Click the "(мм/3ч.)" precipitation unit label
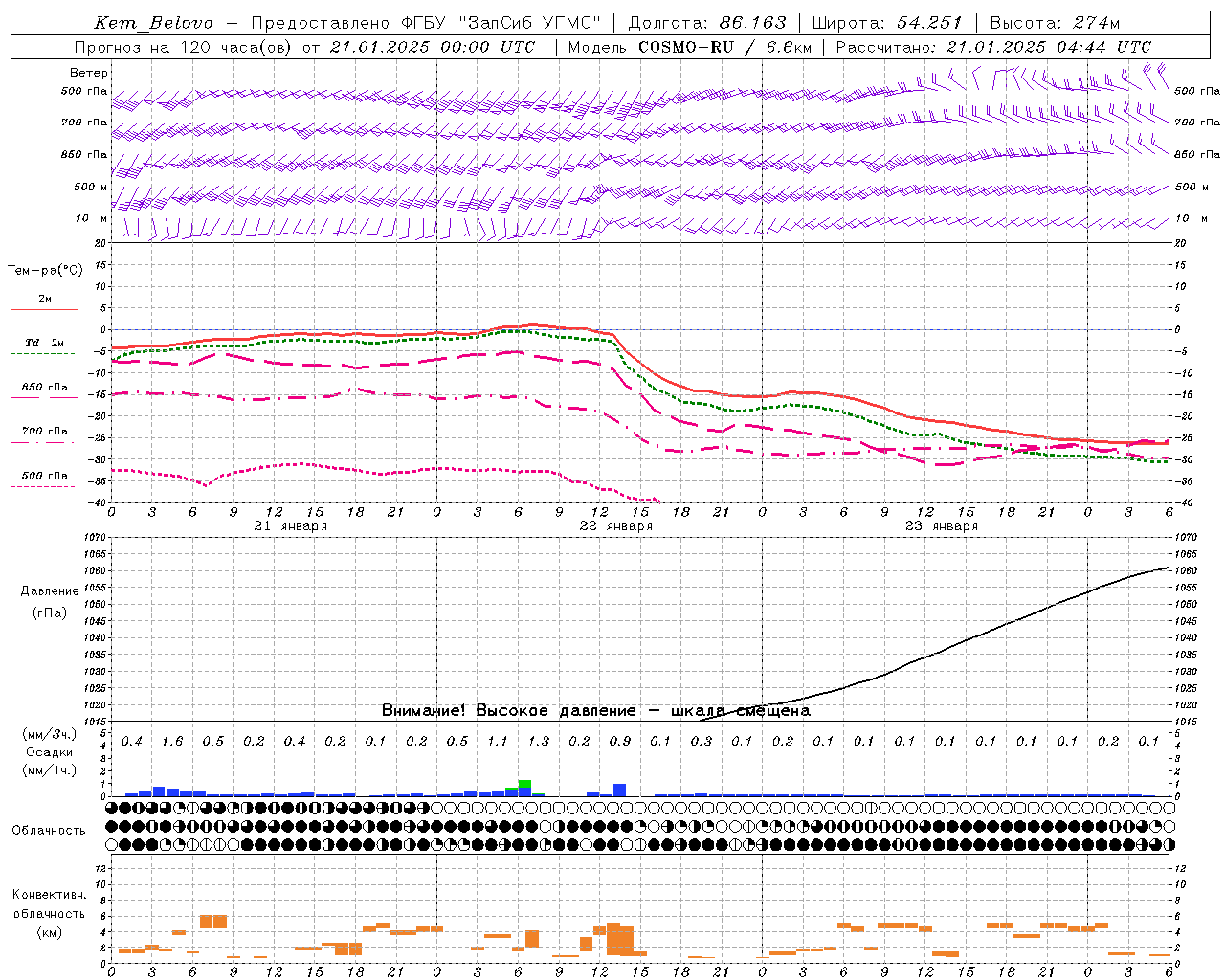Viewport: 1225px width, 980px height. [x=50, y=735]
